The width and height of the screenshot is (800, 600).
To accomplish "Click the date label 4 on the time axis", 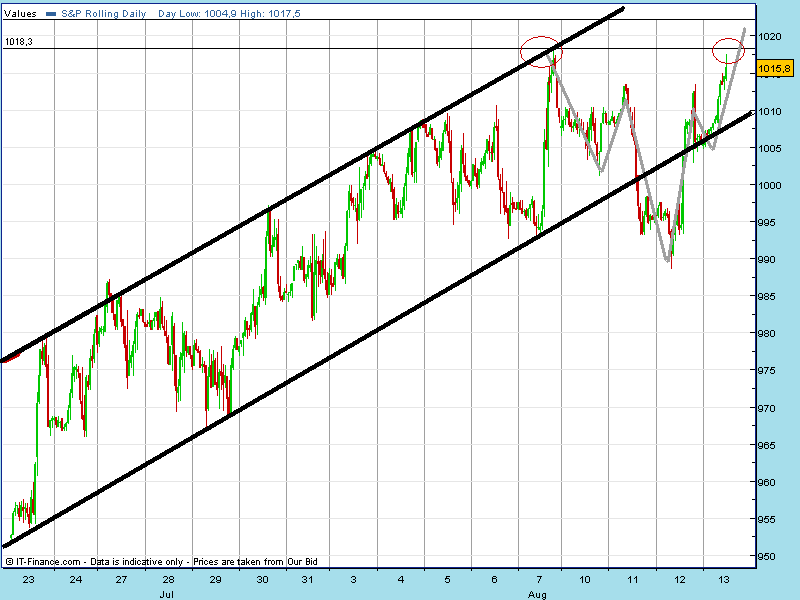I will pyautogui.click(x=401, y=580).
